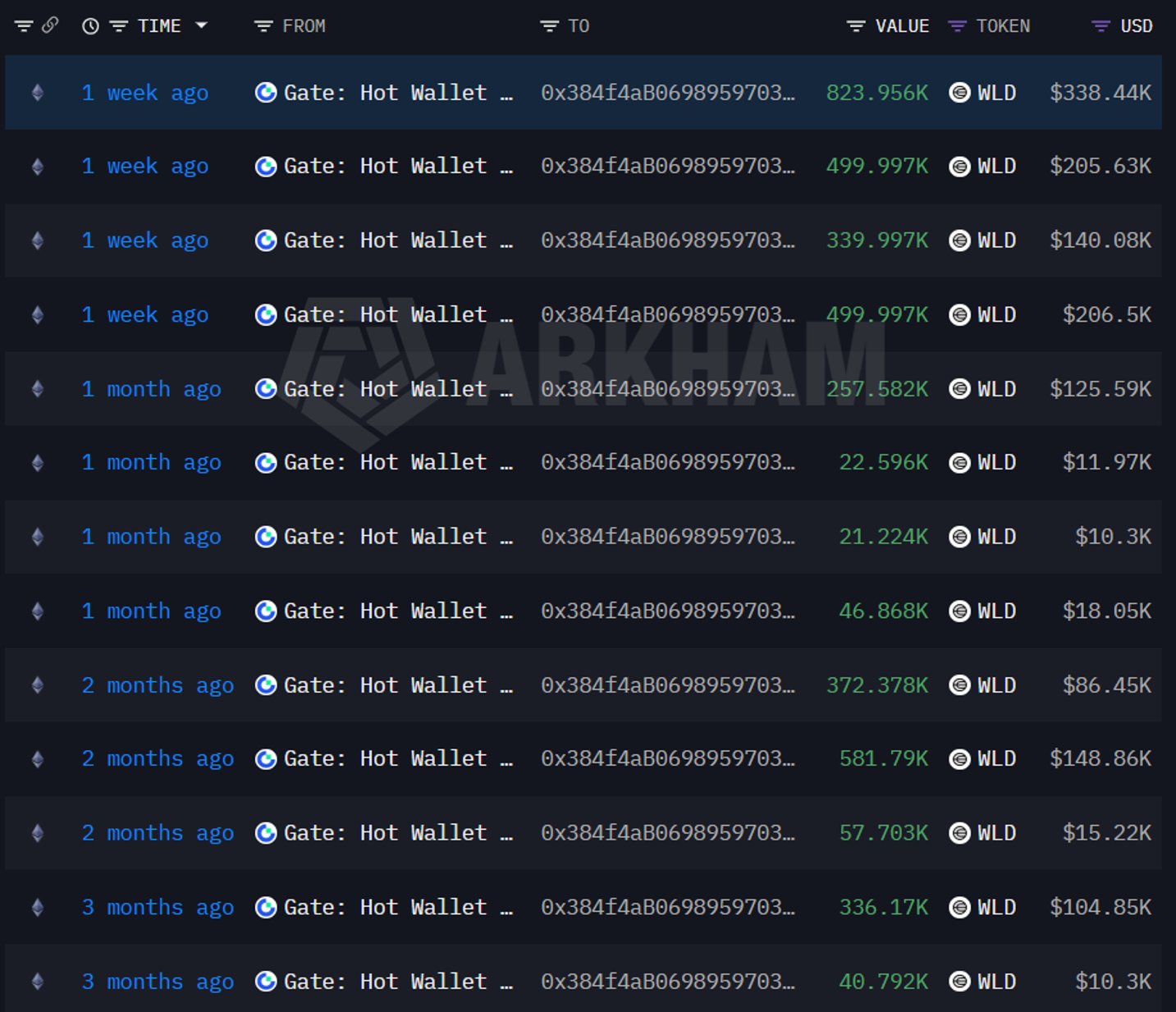Click the WLD token icon in the 823.956K row
Screen dimensions: 1176x1012
point(959,93)
